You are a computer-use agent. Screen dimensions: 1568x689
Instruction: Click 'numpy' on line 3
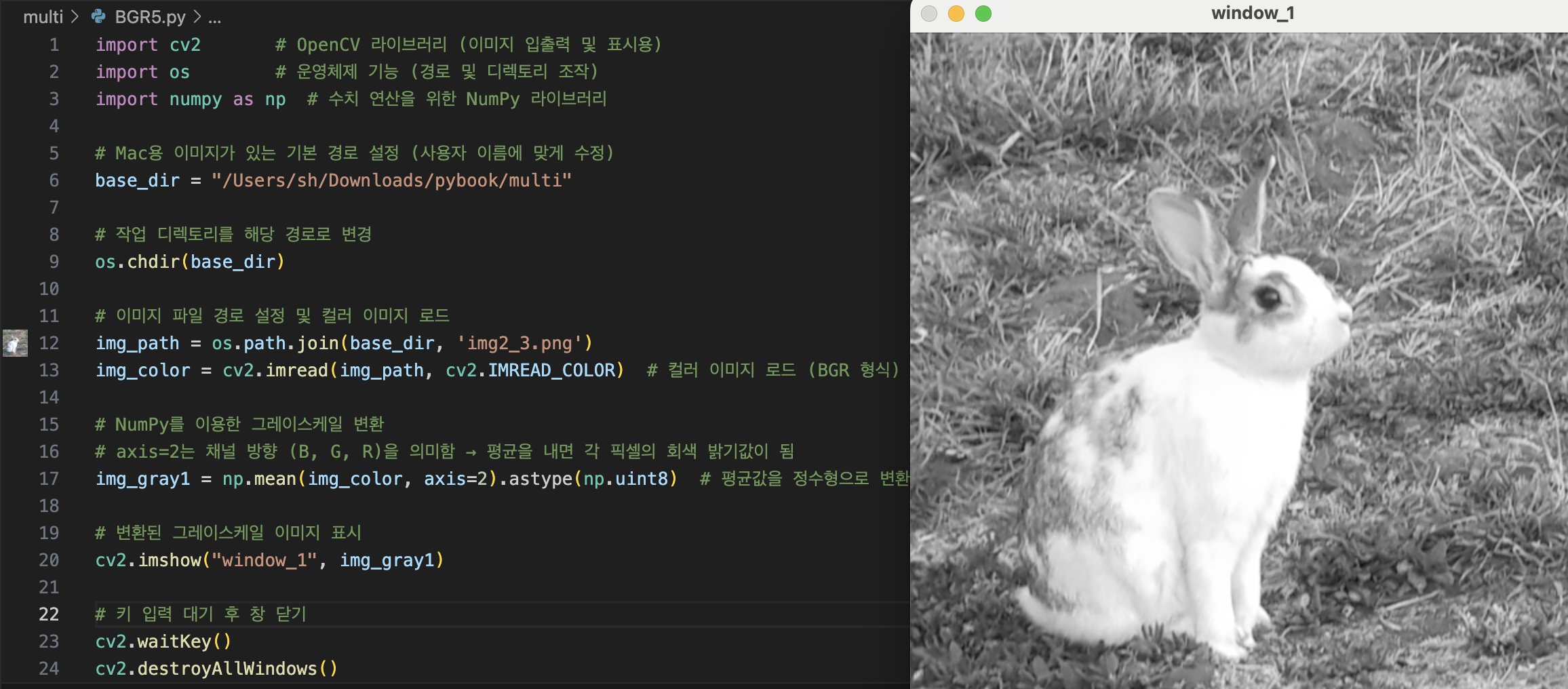(195, 99)
